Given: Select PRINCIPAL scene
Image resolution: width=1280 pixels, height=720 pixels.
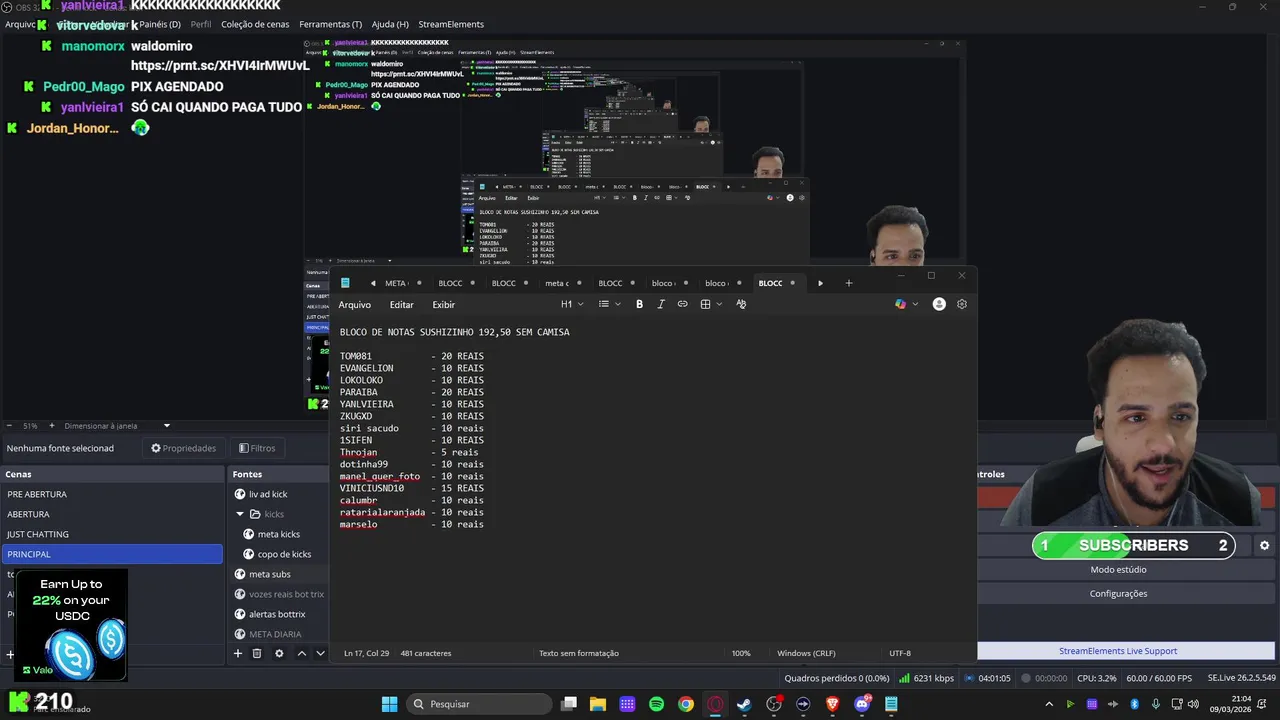Looking at the screenshot, I should point(112,554).
